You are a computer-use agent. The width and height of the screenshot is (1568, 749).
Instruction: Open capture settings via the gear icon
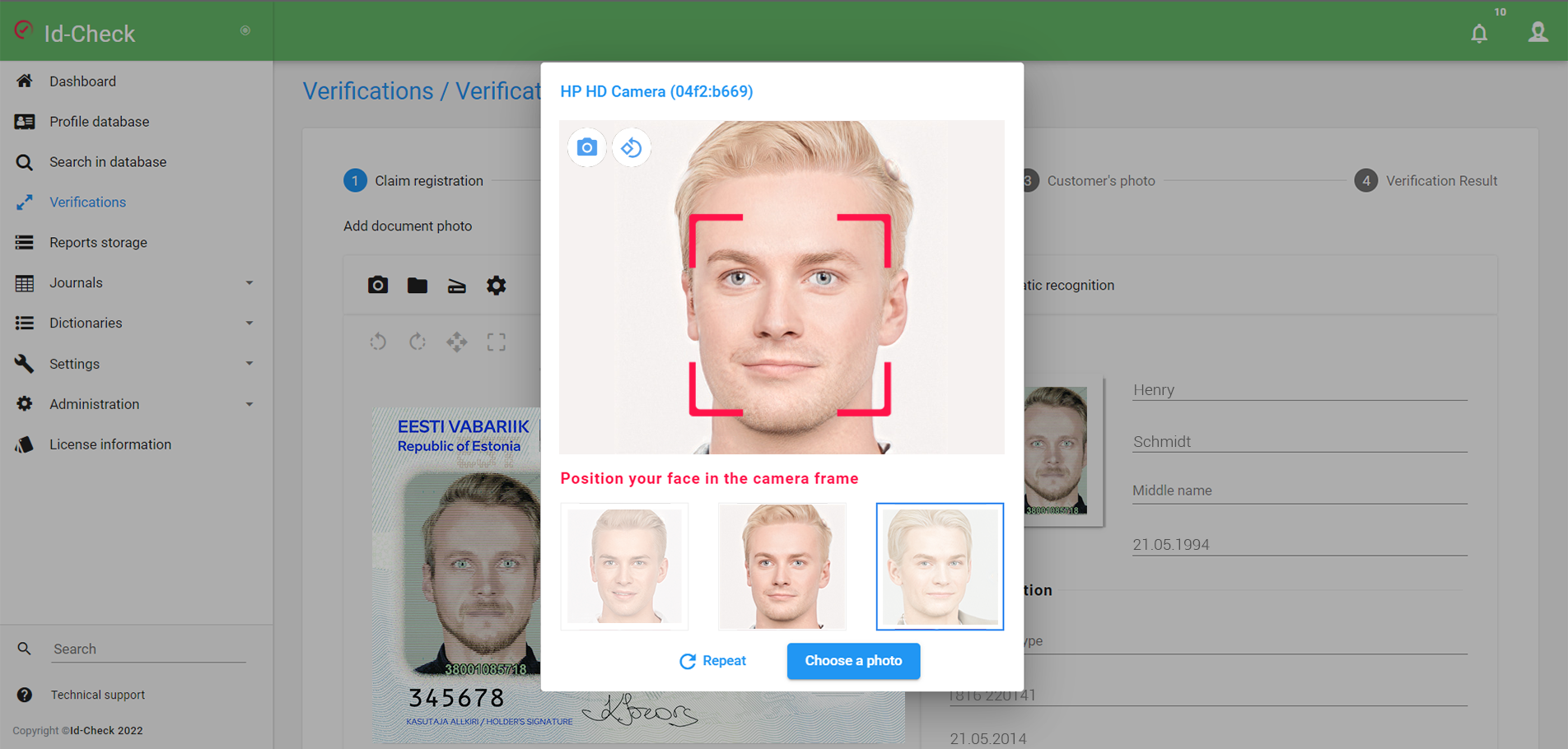pyautogui.click(x=497, y=285)
